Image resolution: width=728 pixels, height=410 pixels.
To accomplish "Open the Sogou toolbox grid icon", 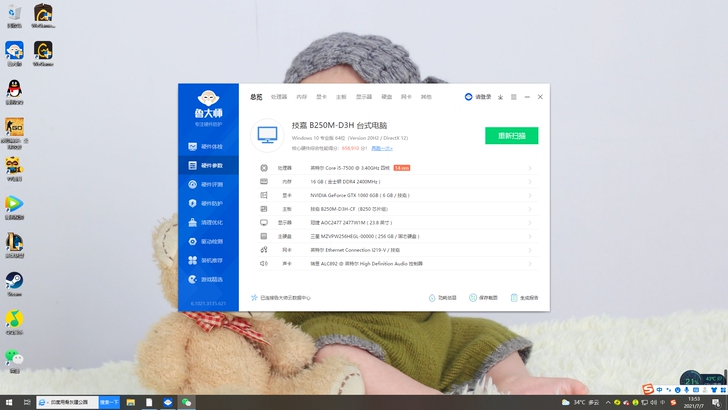I will coord(722,390).
